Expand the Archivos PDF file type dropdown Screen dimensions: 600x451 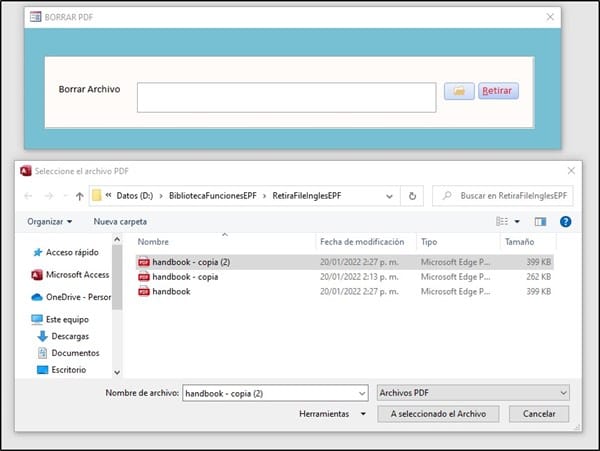click(474, 393)
